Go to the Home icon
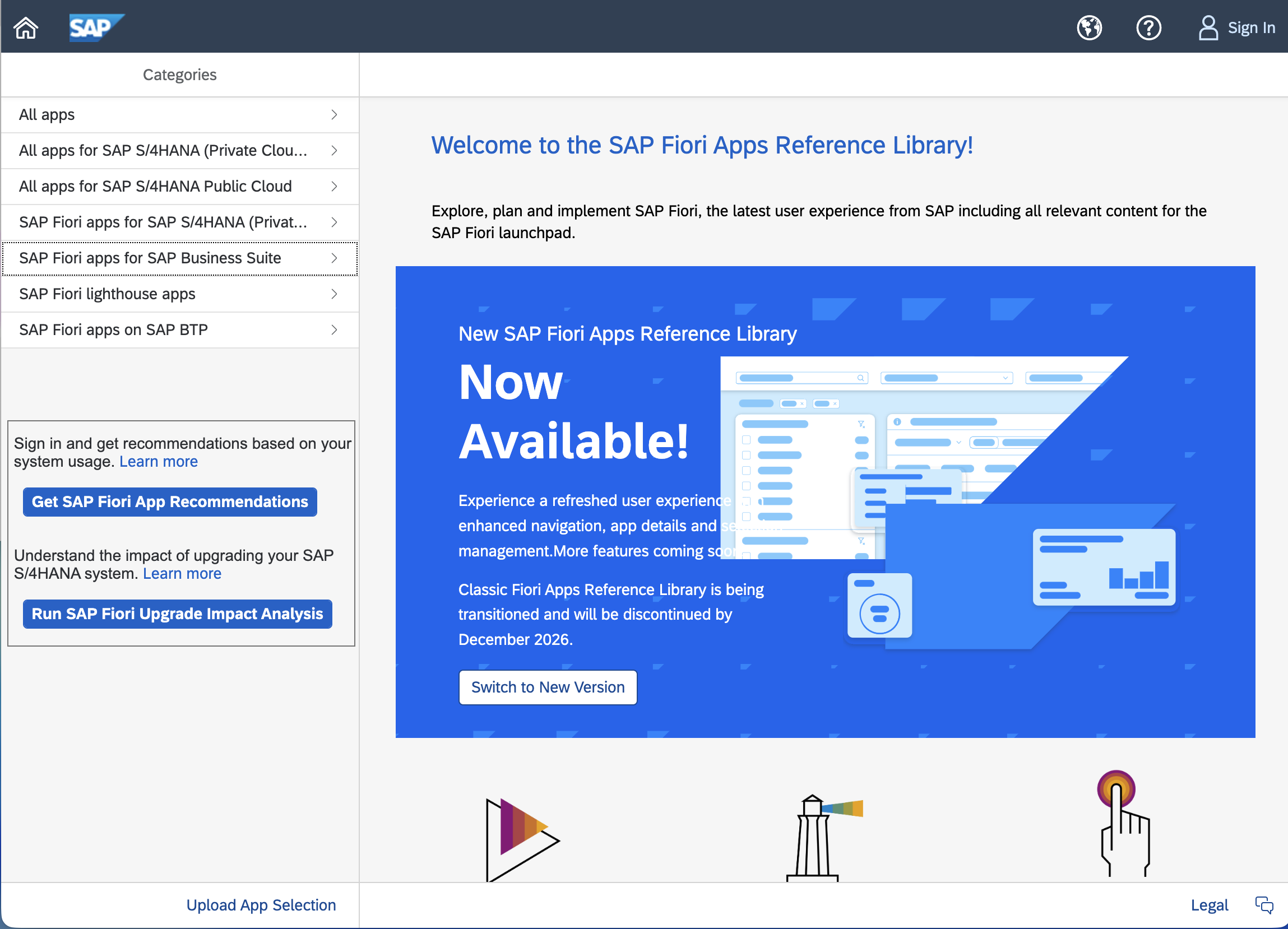Viewport: 1288px width, 929px height. click(26, 27)
